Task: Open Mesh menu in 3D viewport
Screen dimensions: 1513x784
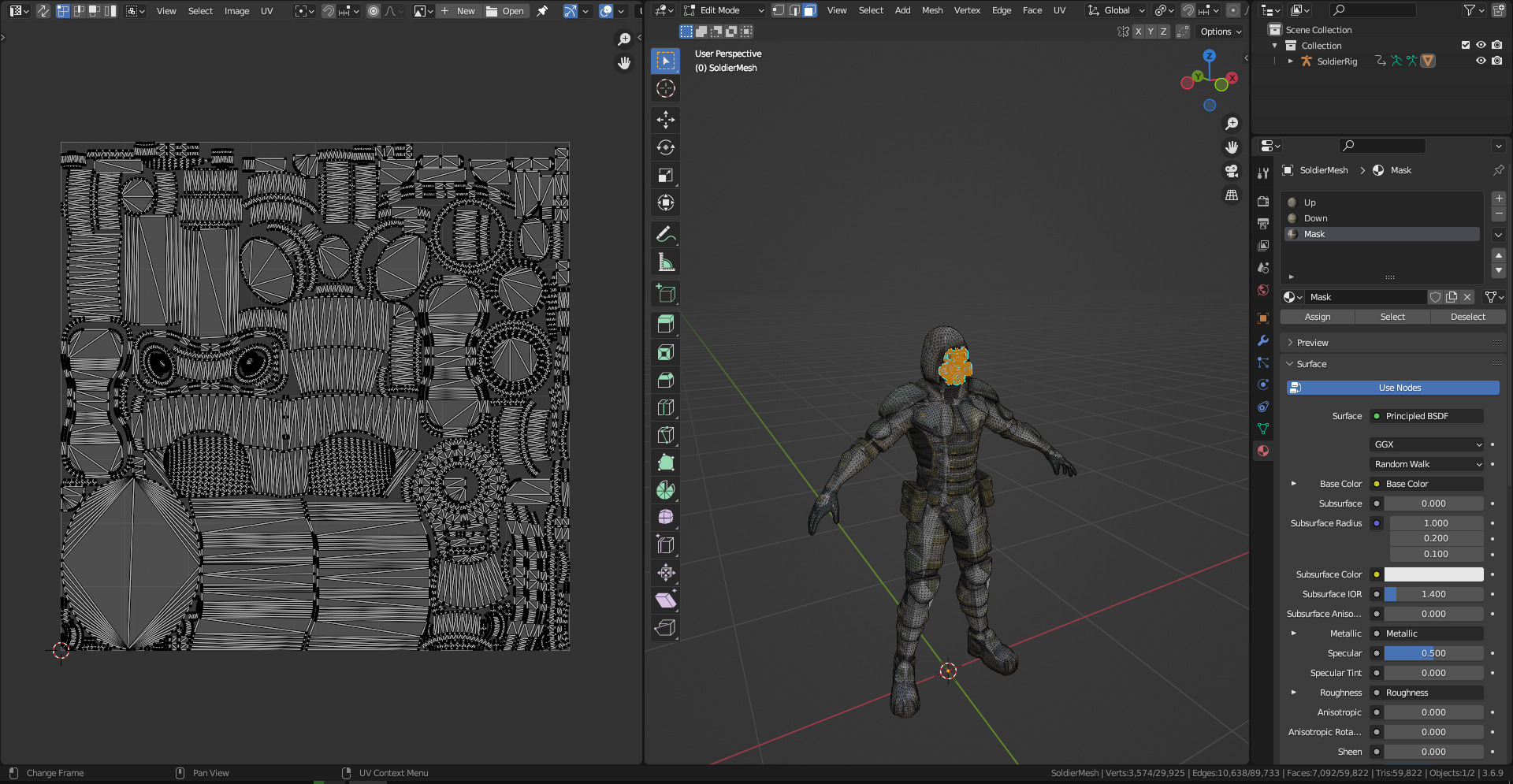Action: (x=932, y=10)
